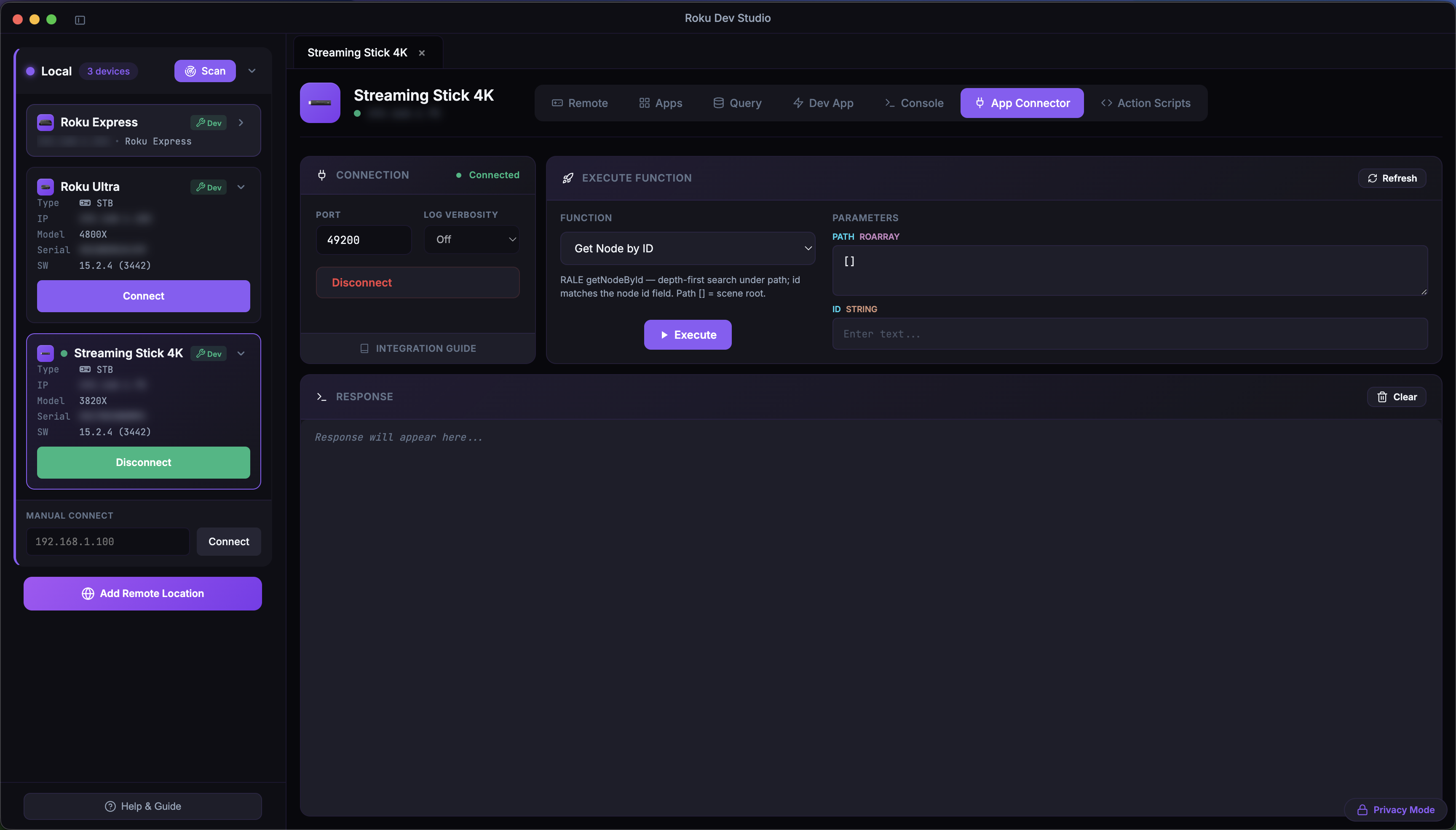Click the Connected status label

(494, 175)
